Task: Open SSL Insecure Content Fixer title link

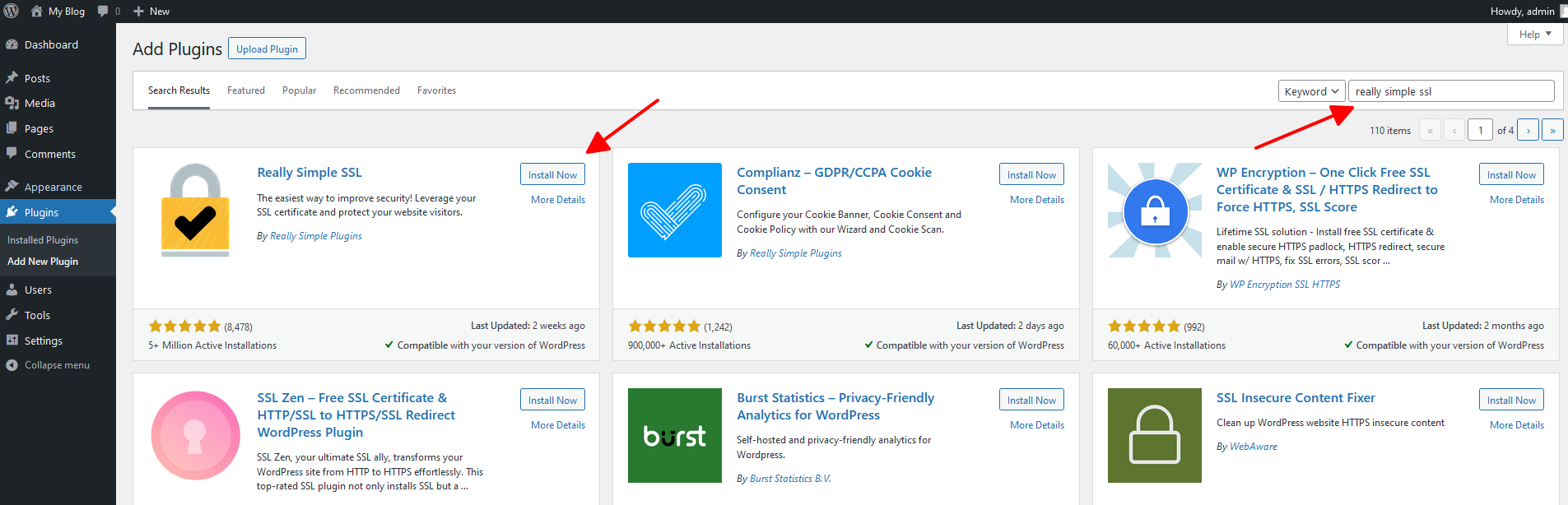Action: pyautogui.click(x=1296, y=398)
